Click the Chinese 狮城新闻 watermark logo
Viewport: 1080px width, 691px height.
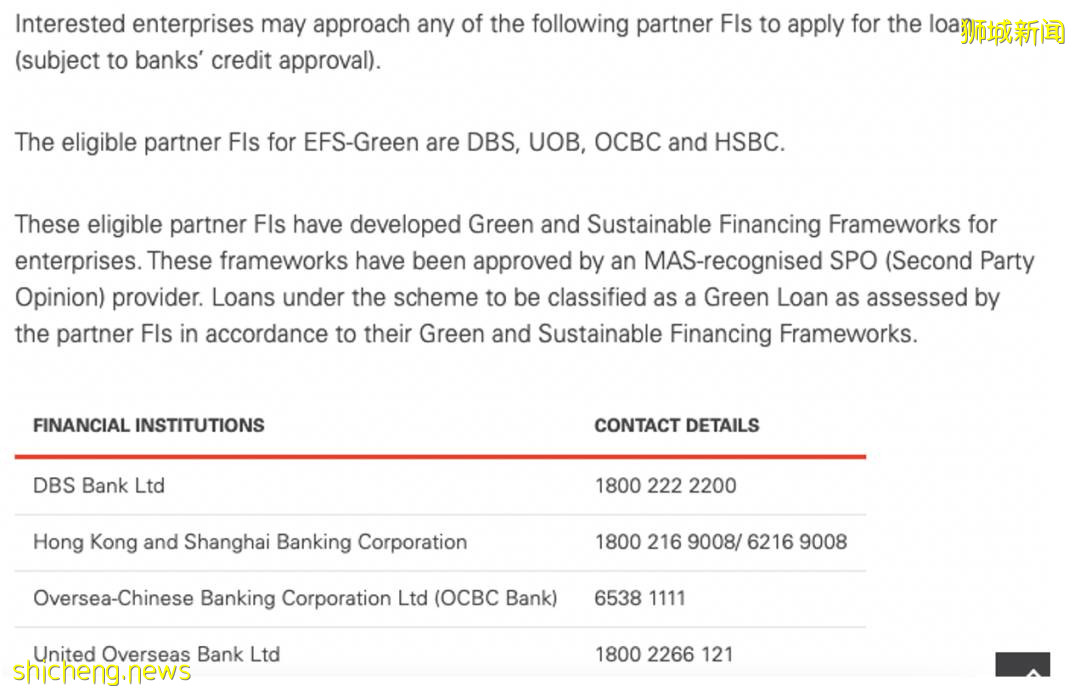(x=1013, y=32)
